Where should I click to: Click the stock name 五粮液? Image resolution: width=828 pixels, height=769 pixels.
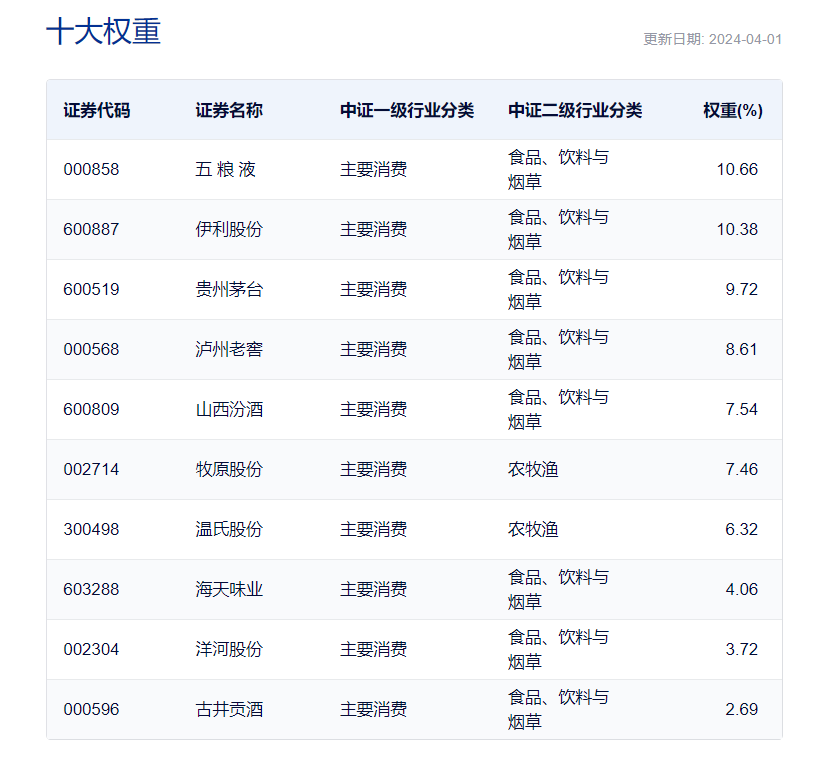225,170
